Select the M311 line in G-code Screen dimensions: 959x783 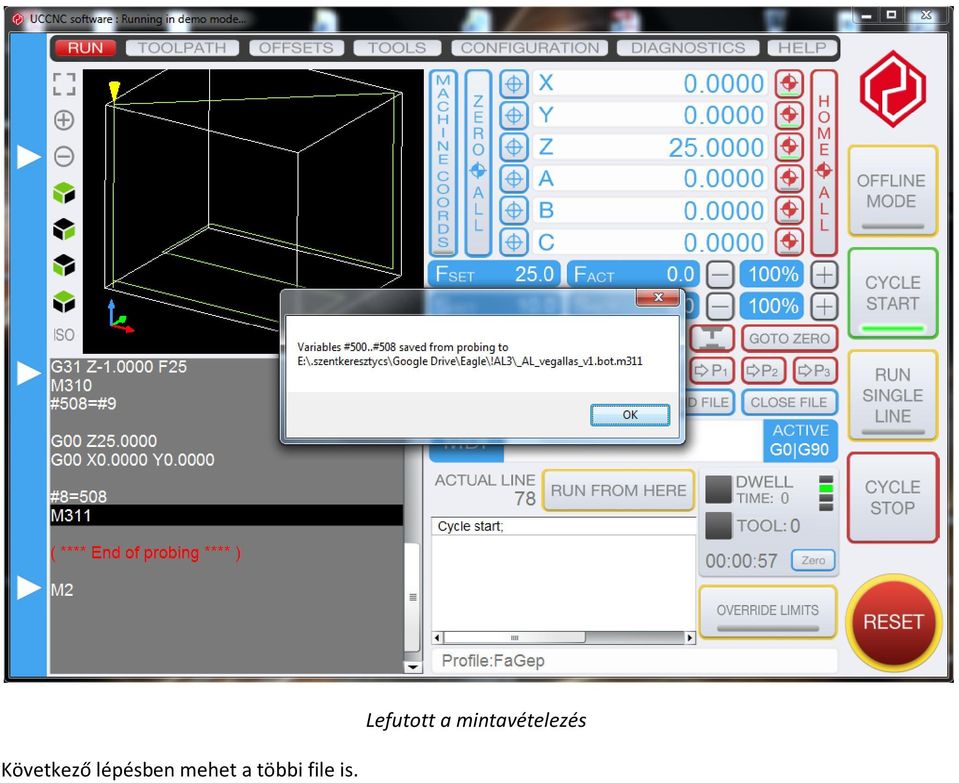pos(226,516)
